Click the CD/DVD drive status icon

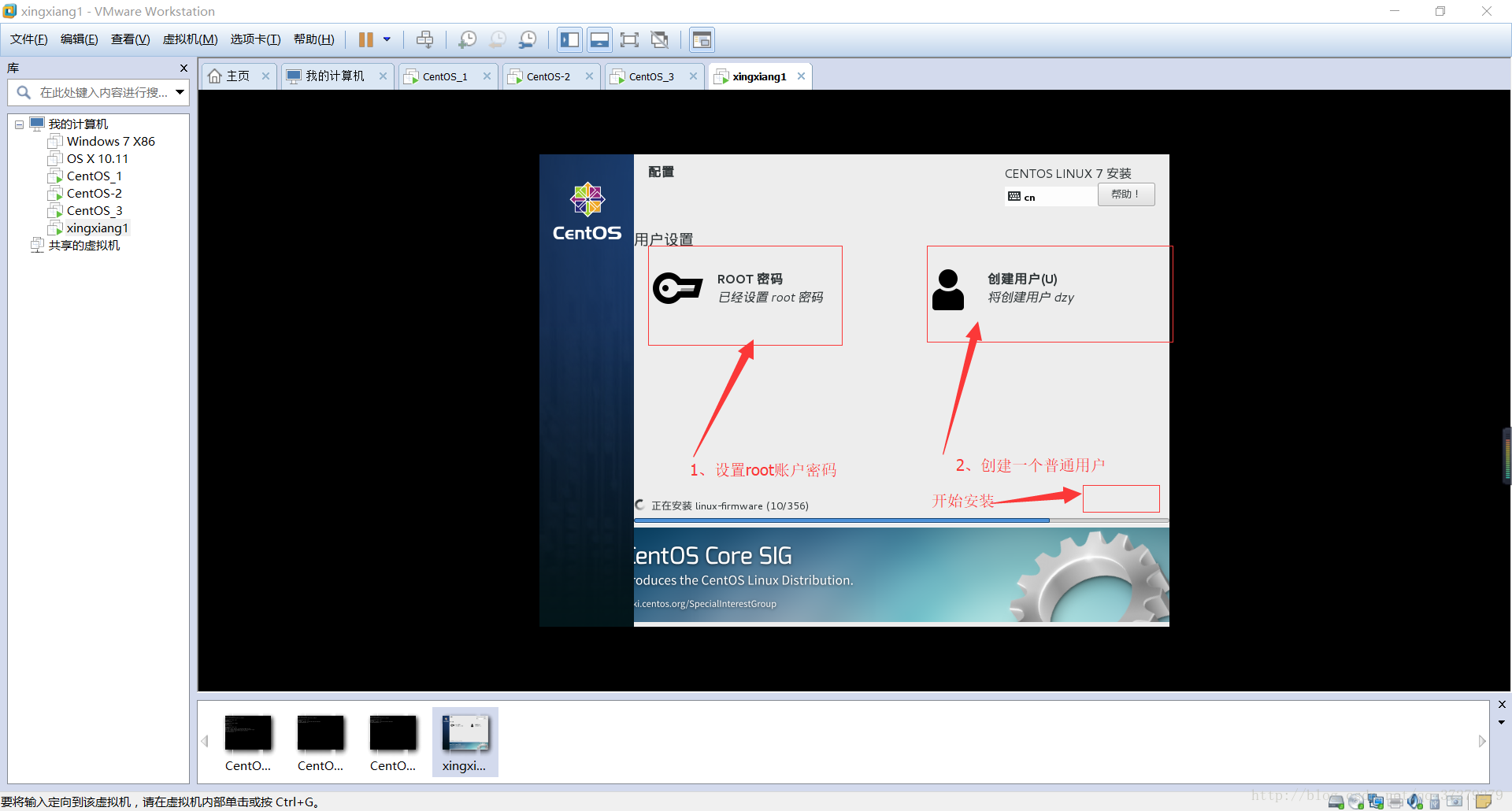tap(1356, 802)
